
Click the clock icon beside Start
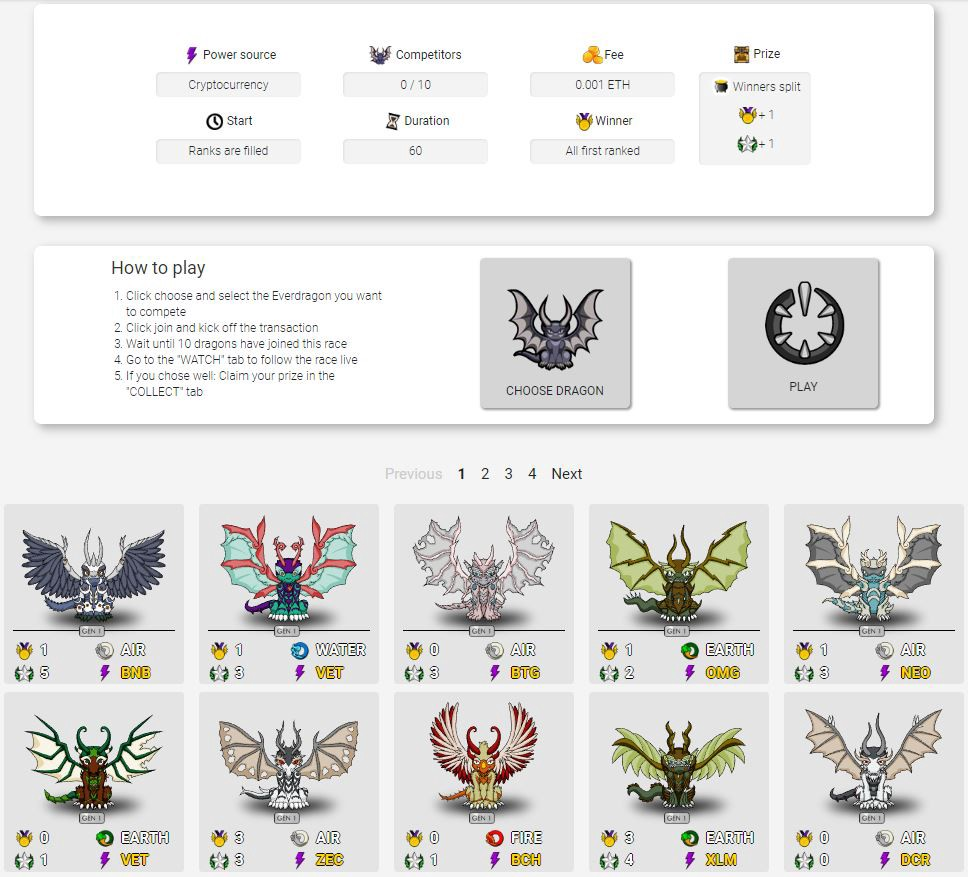[x=214, y=121]
